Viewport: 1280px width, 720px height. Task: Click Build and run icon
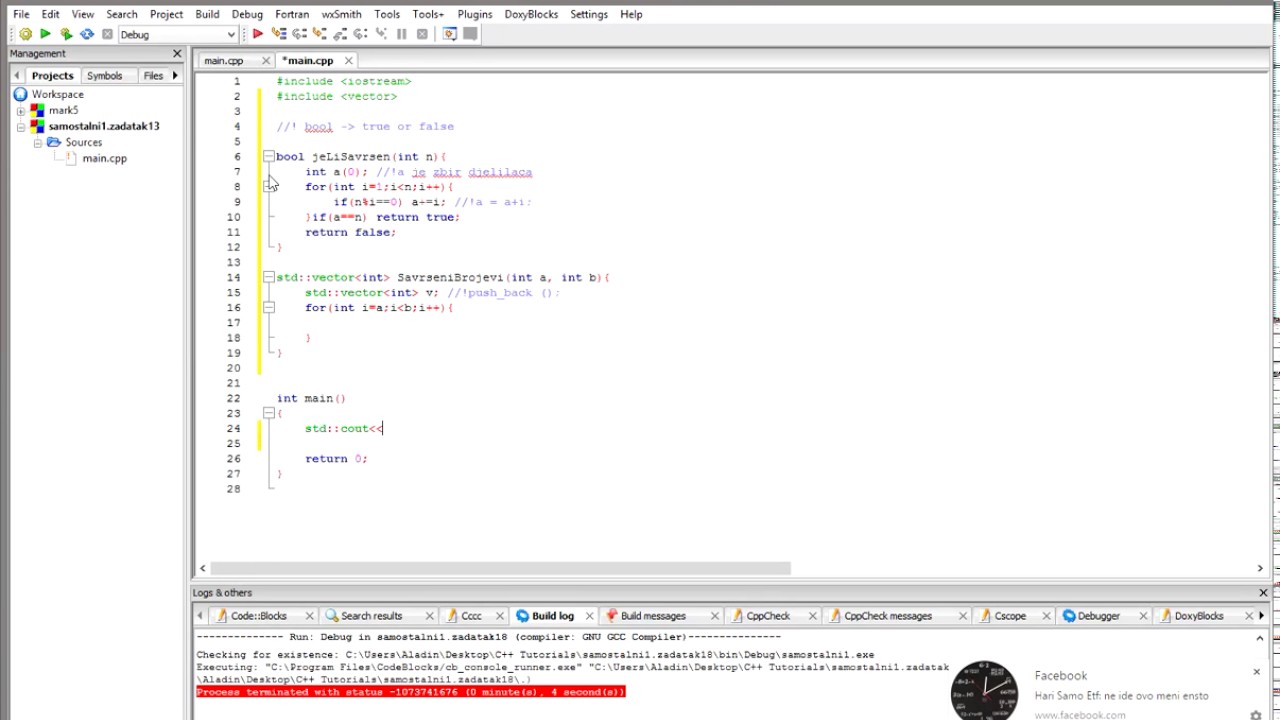66,34
